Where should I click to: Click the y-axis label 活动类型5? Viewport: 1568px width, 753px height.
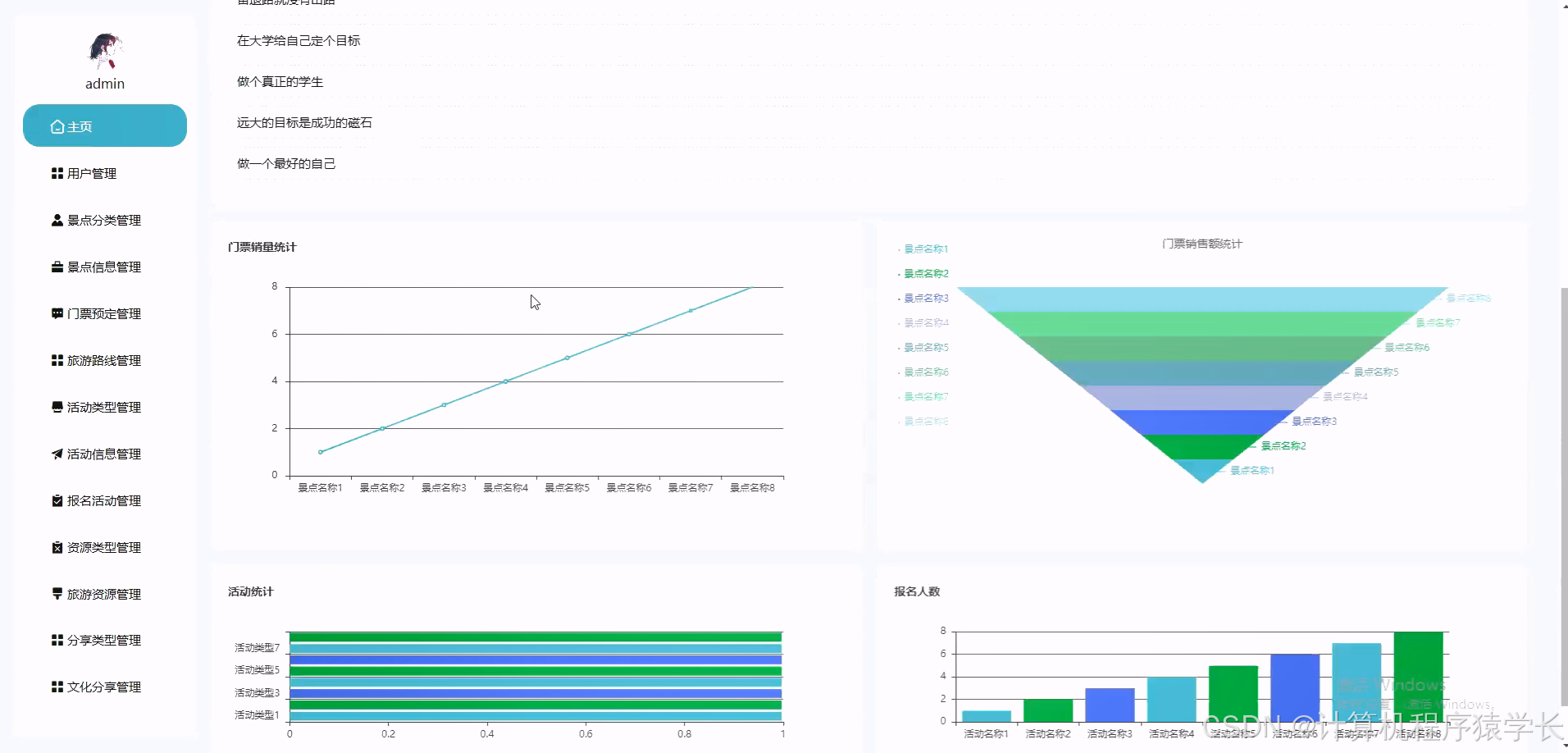point(258,670)
